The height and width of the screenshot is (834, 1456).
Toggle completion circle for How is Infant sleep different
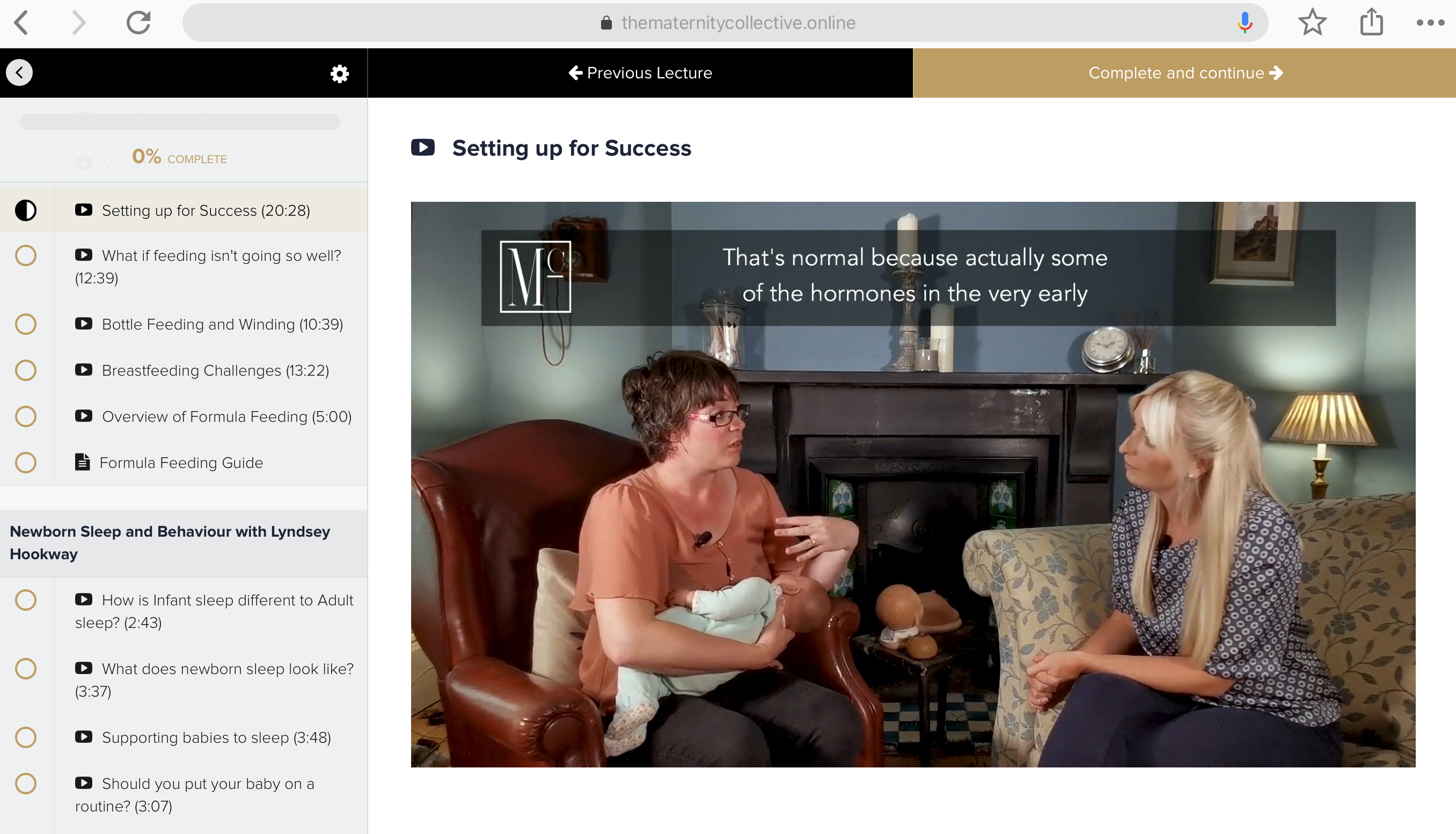point(26,601)
